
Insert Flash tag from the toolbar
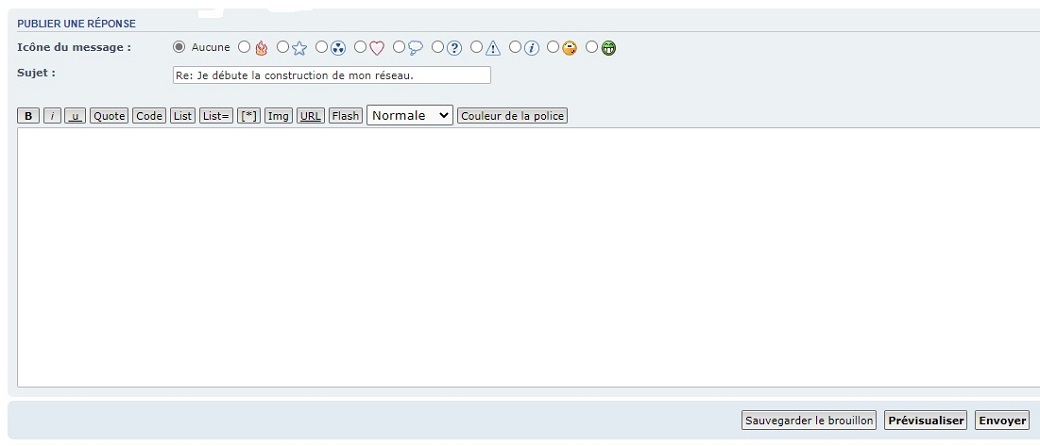[345, 116]
